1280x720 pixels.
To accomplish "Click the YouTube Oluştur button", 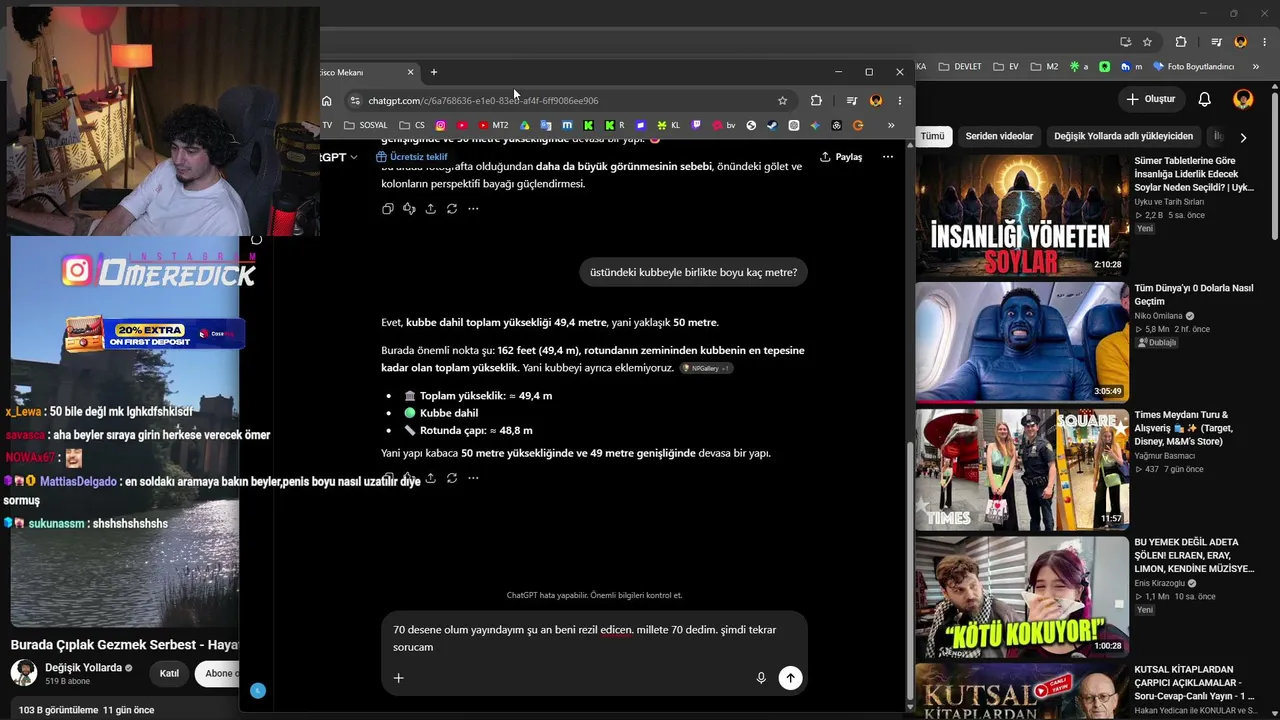I will point(1150,99).
